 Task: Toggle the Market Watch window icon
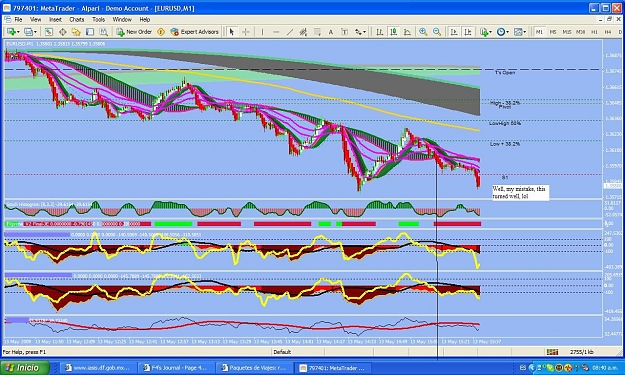(49, 32)
